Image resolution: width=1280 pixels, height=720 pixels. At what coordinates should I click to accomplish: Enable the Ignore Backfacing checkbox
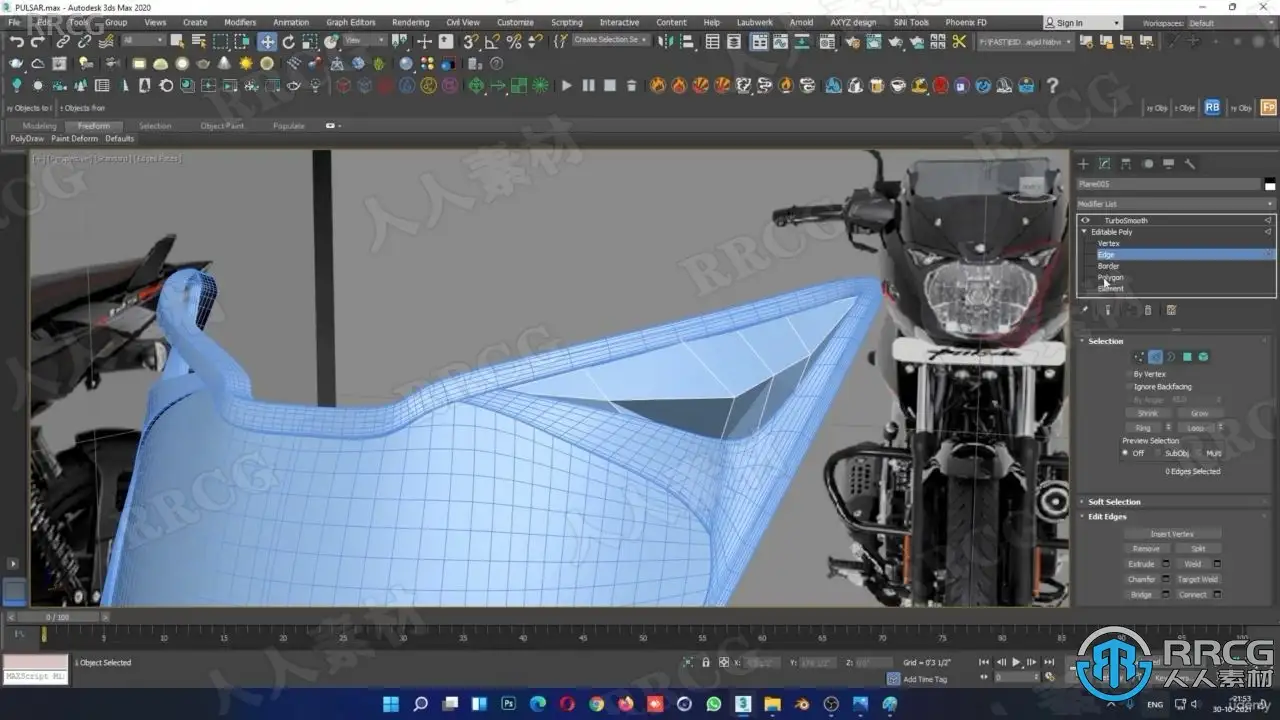[x=1129, y=386]
